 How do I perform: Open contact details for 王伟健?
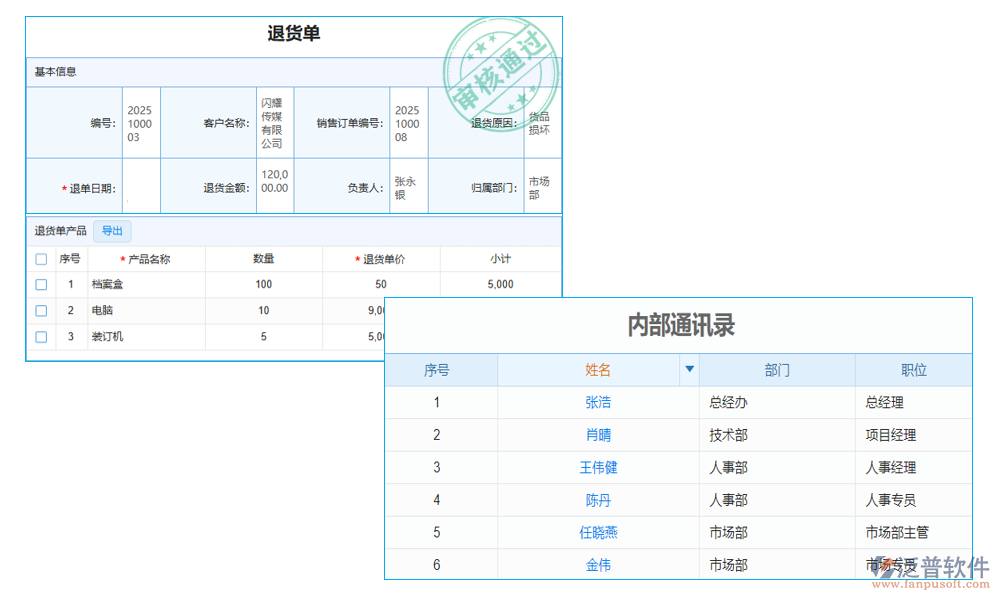pos(597,467)
